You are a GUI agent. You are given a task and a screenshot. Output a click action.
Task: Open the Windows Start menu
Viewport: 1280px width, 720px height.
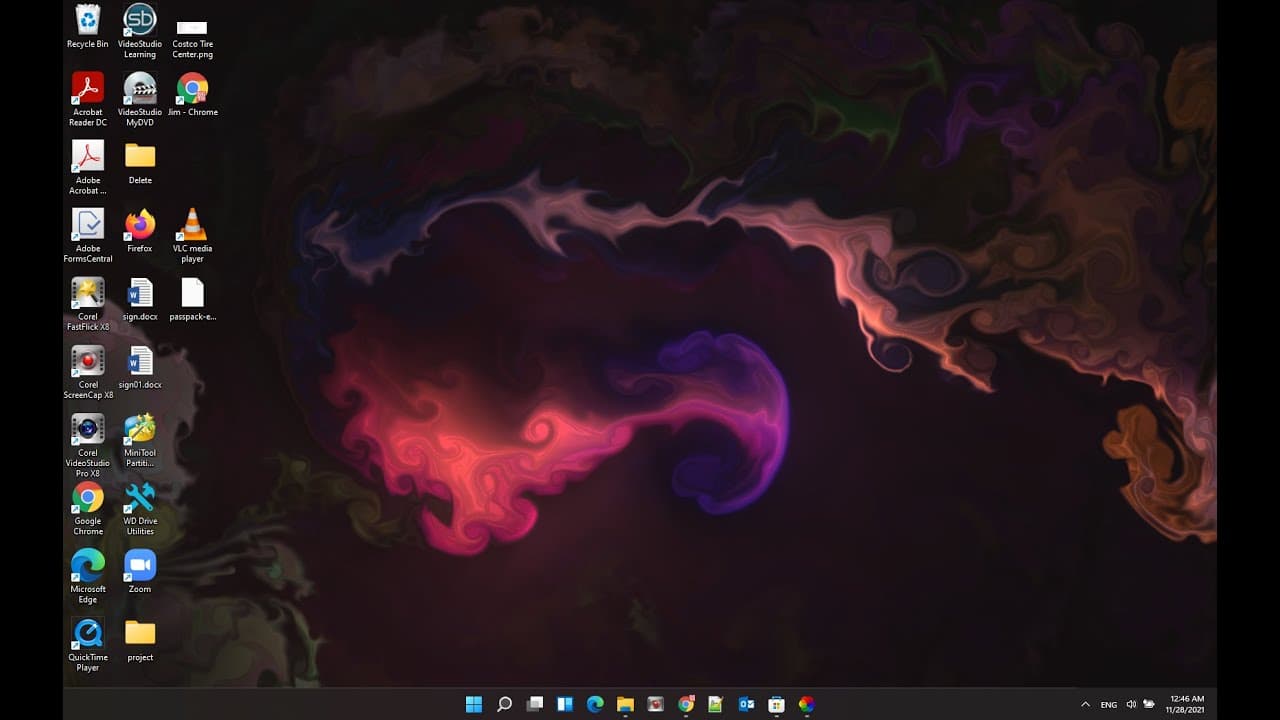474,704
